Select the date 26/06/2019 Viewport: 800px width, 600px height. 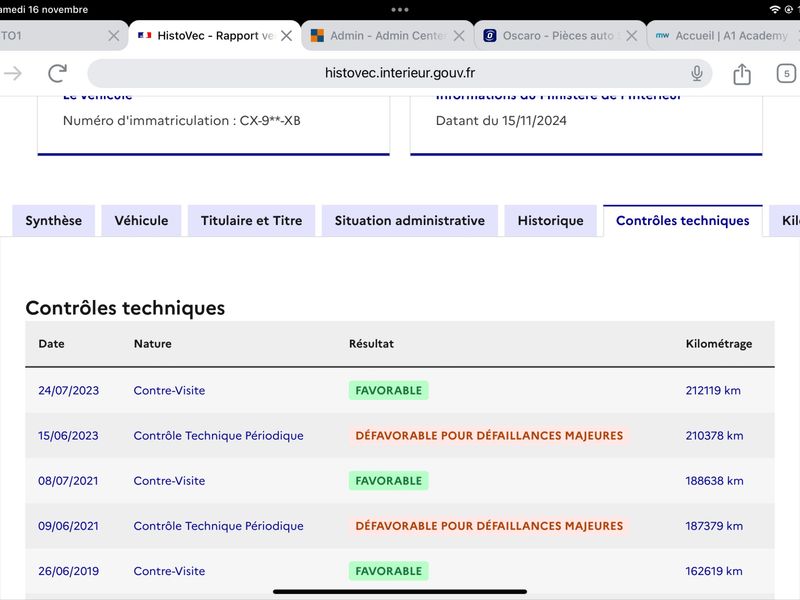(x=68, y=571)
